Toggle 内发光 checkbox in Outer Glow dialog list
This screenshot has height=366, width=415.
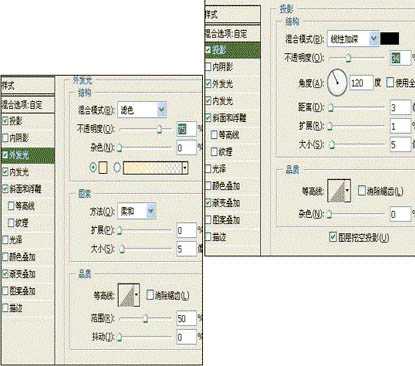(5, 172)
